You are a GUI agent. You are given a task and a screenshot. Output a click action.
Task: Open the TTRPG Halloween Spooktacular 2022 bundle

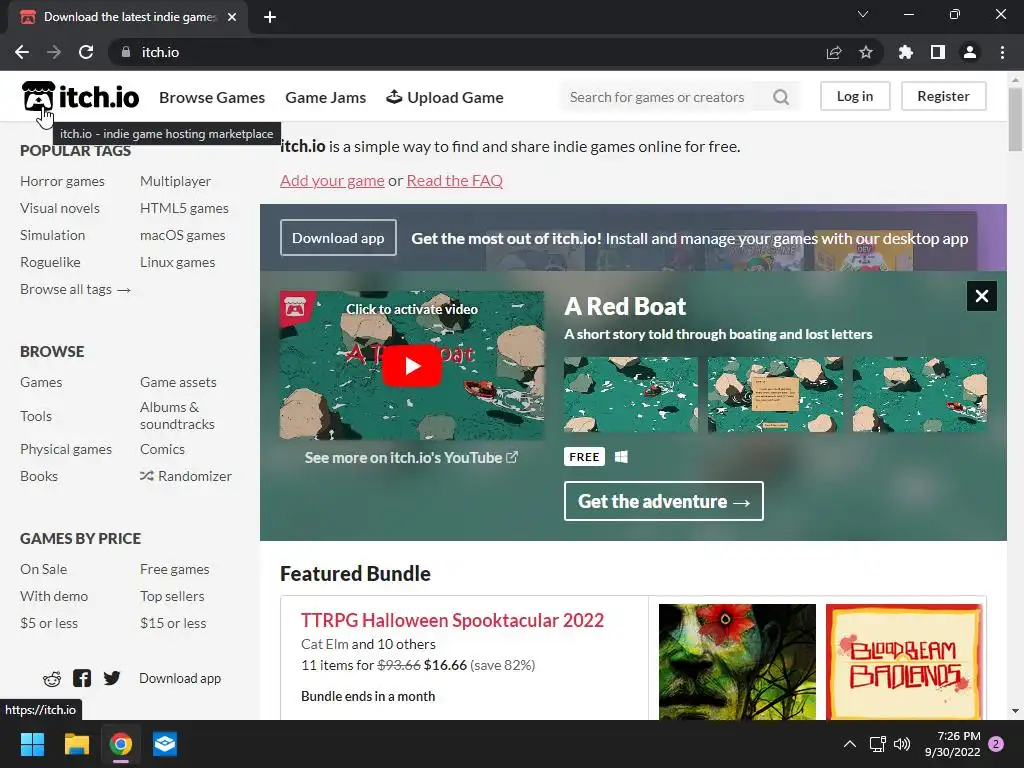(453, 620)
